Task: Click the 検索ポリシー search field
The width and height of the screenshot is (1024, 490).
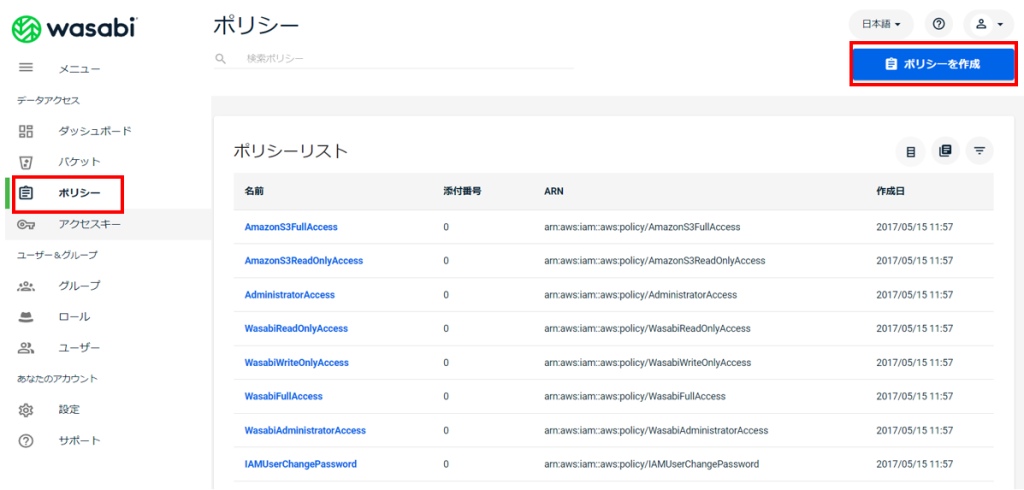Action: (394, 58)
